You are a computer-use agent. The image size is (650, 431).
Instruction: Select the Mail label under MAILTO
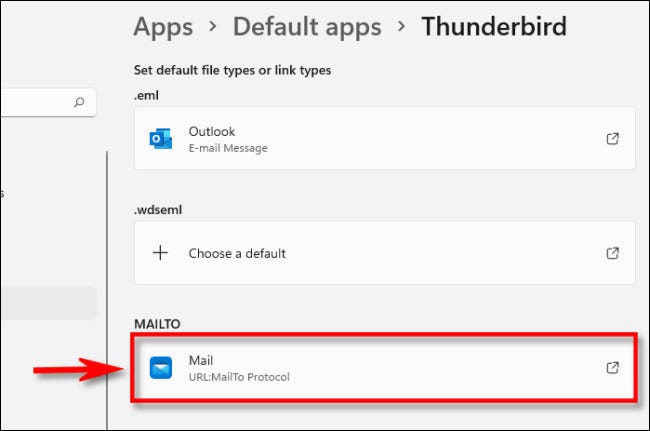(x=201, y=359)
